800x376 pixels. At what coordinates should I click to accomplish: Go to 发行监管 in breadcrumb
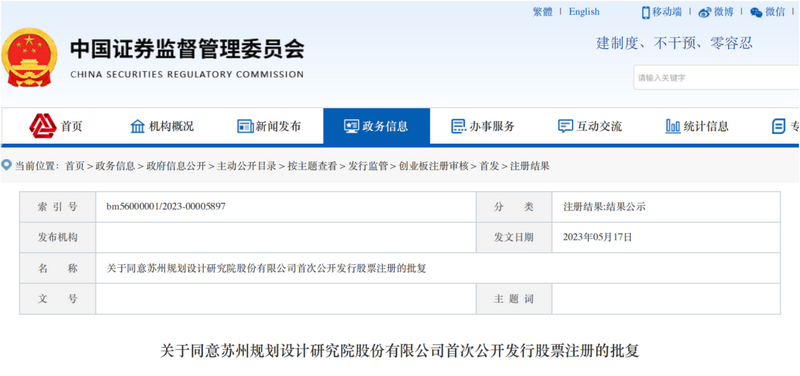(x=368, y=166)
